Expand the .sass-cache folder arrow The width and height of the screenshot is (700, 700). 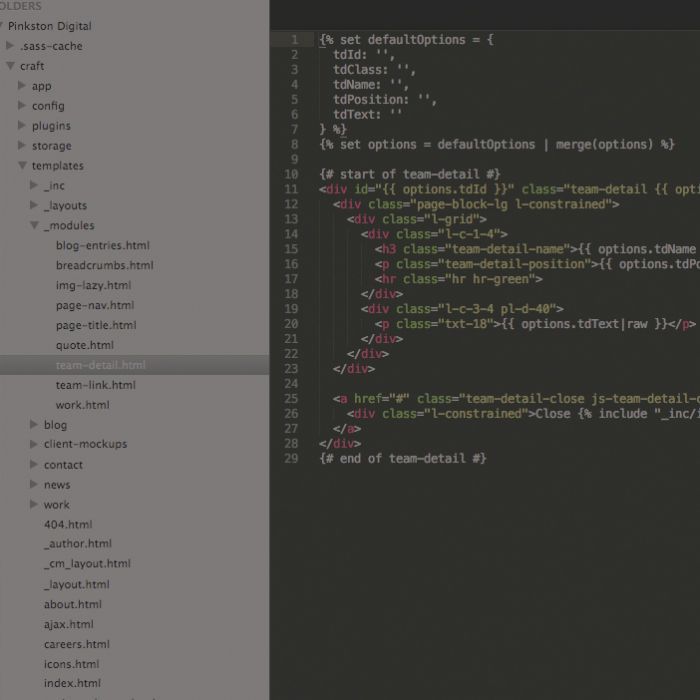click(x=10, y=46)
